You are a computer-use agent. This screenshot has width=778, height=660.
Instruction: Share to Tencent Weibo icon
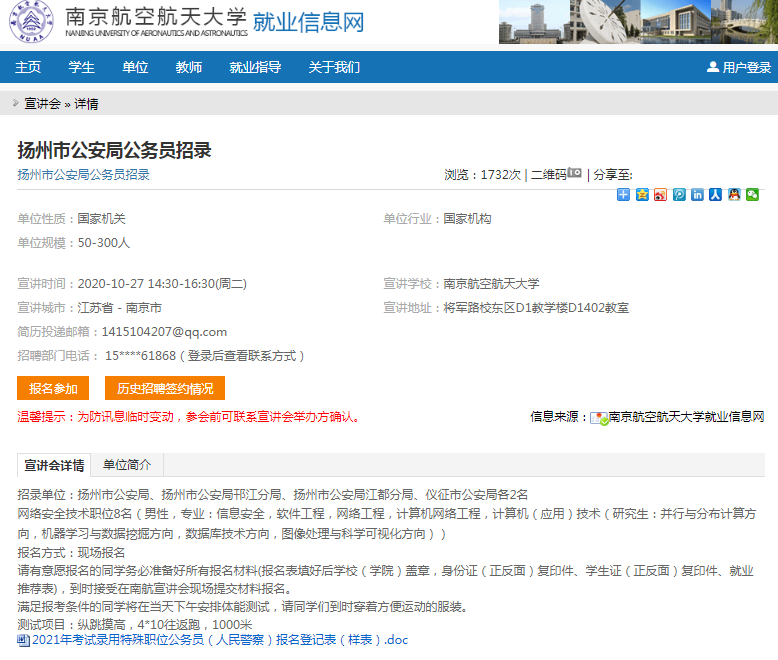pos(679,195)
